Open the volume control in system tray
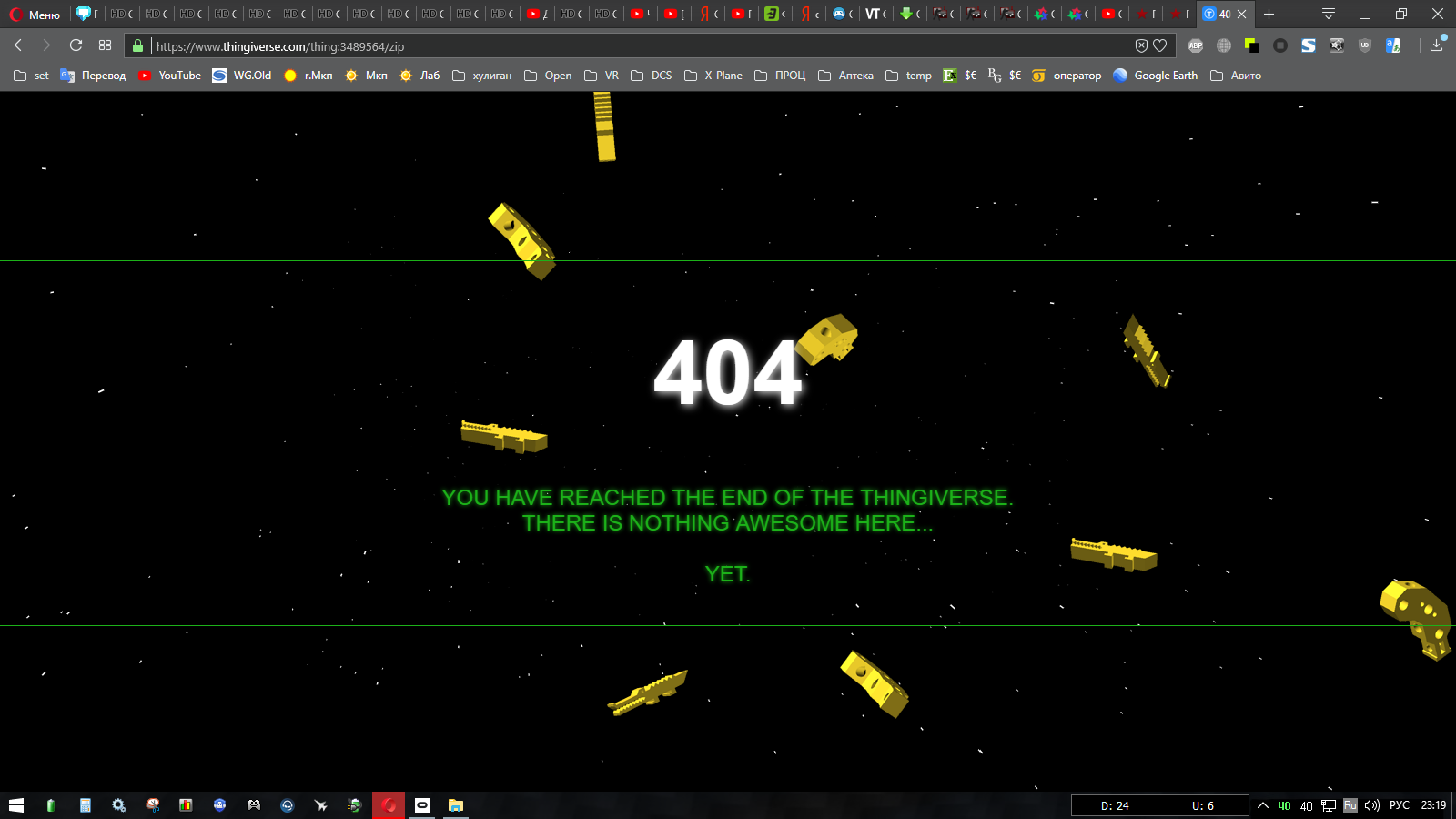Image resolution: width=1456 pixels, height=819 pixels. [x=1372, y=805]
